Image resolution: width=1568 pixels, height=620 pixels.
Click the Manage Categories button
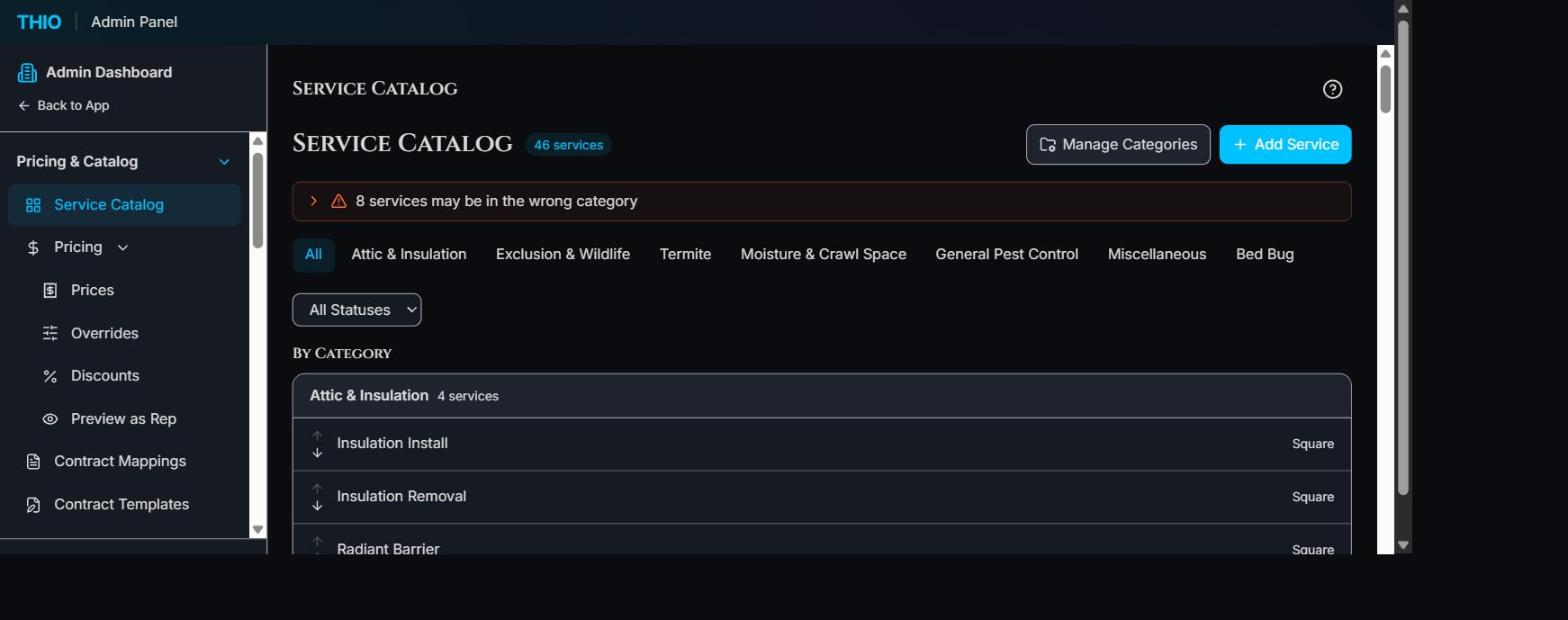tap(1118, 145)
